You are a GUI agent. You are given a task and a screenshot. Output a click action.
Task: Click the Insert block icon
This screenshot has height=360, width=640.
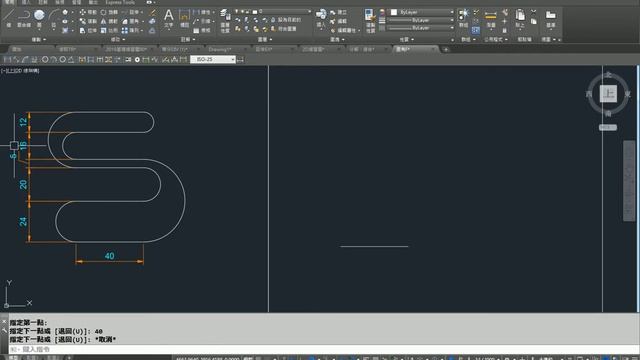(321, 19)
